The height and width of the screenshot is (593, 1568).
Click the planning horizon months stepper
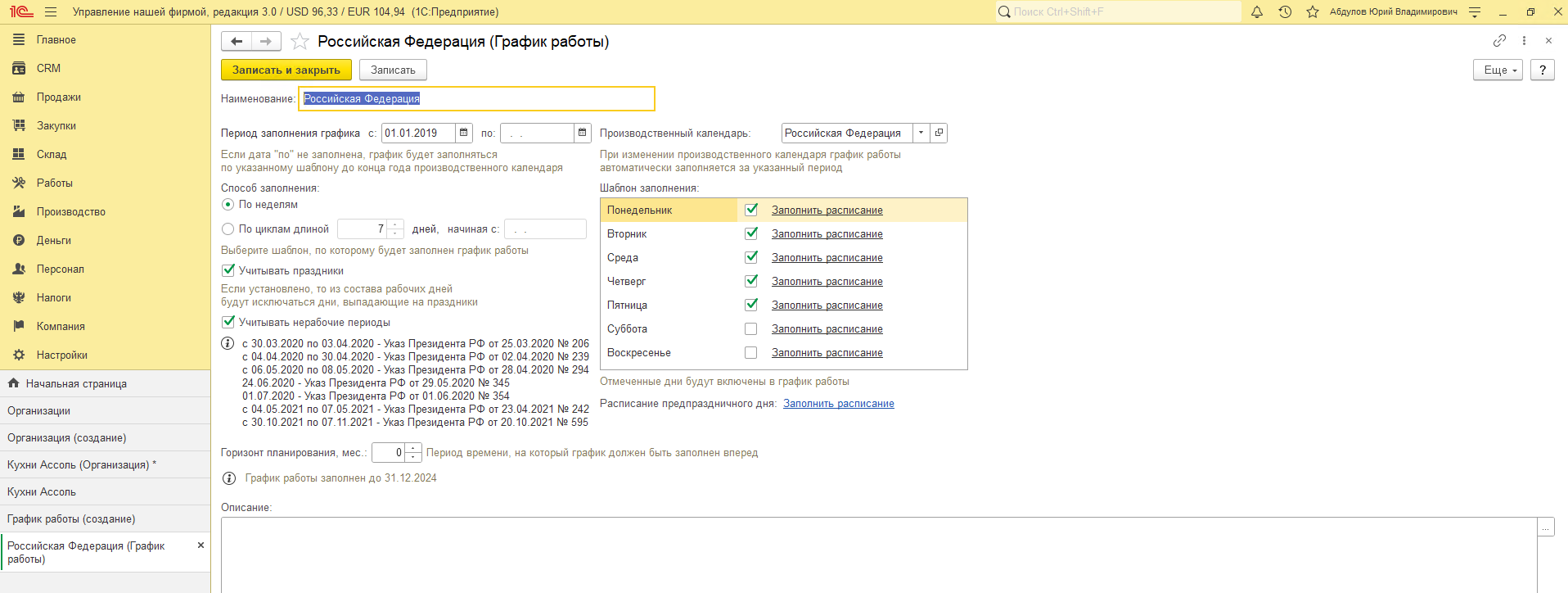pyautogui.click(x=413, y=452)
